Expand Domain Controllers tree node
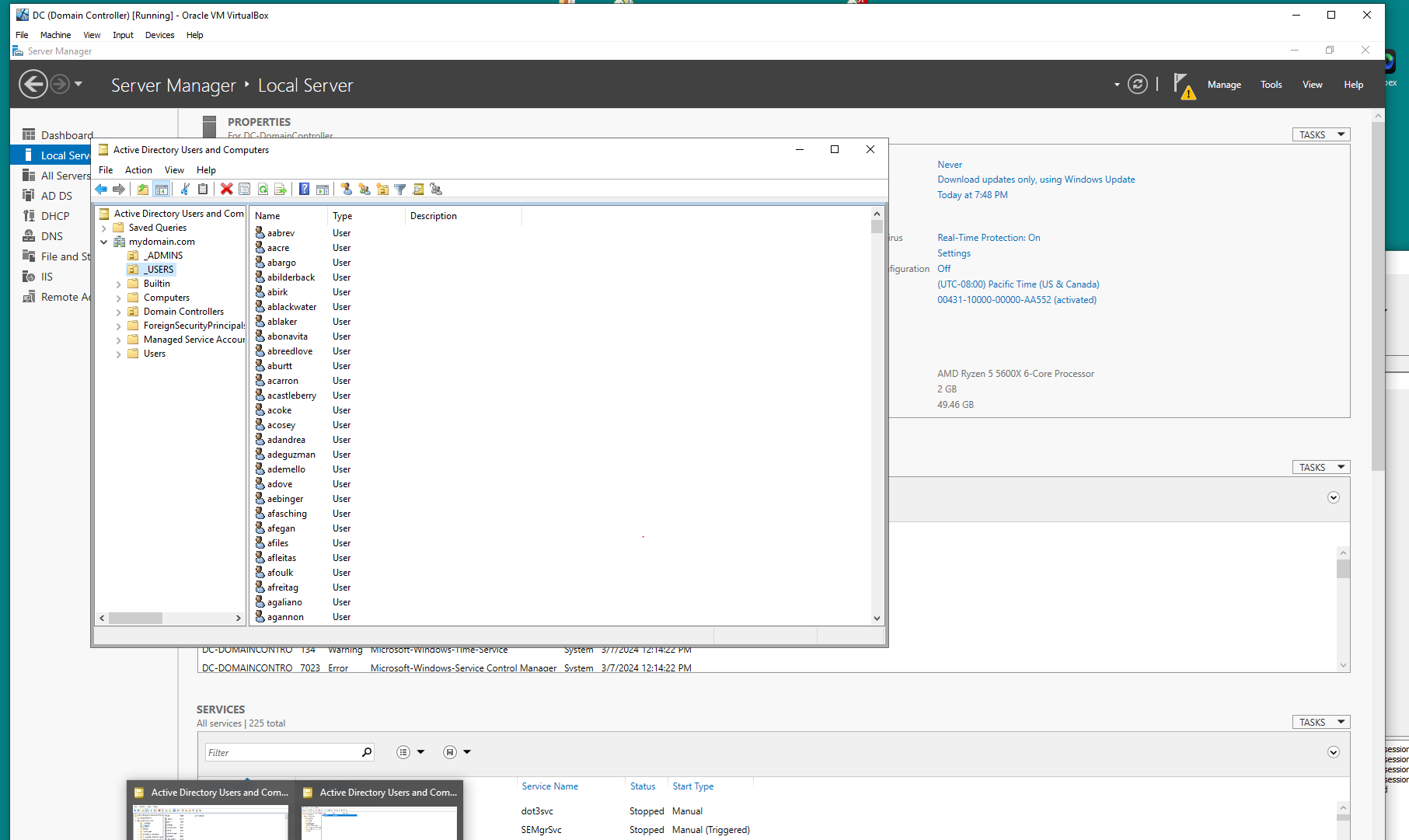Screen dimensions: 1409x840 pos(119,312)
